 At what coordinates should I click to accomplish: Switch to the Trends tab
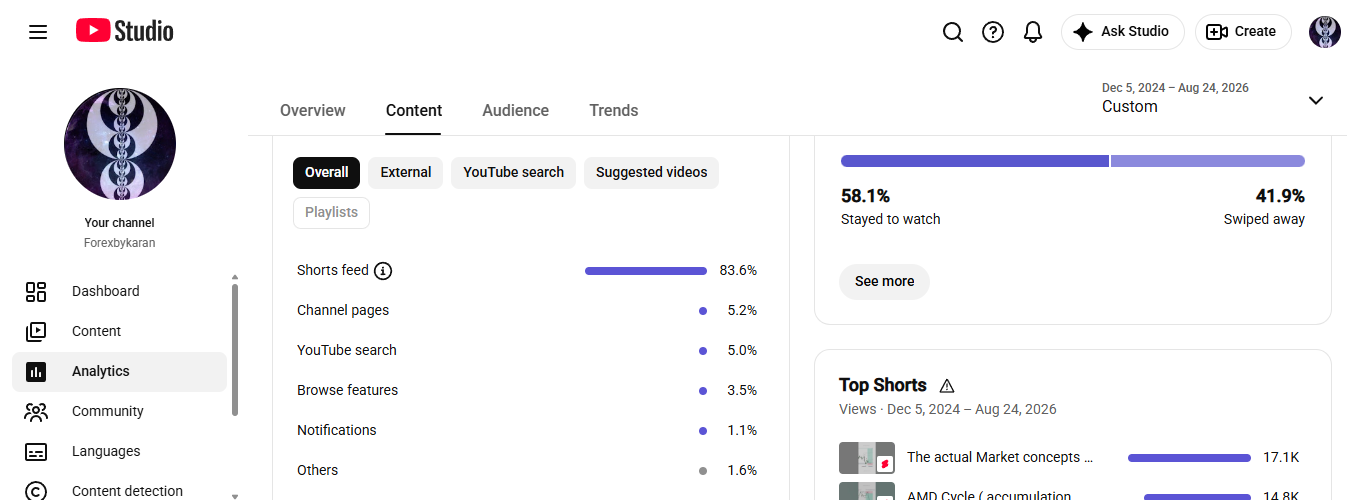[x=614, y=110]
